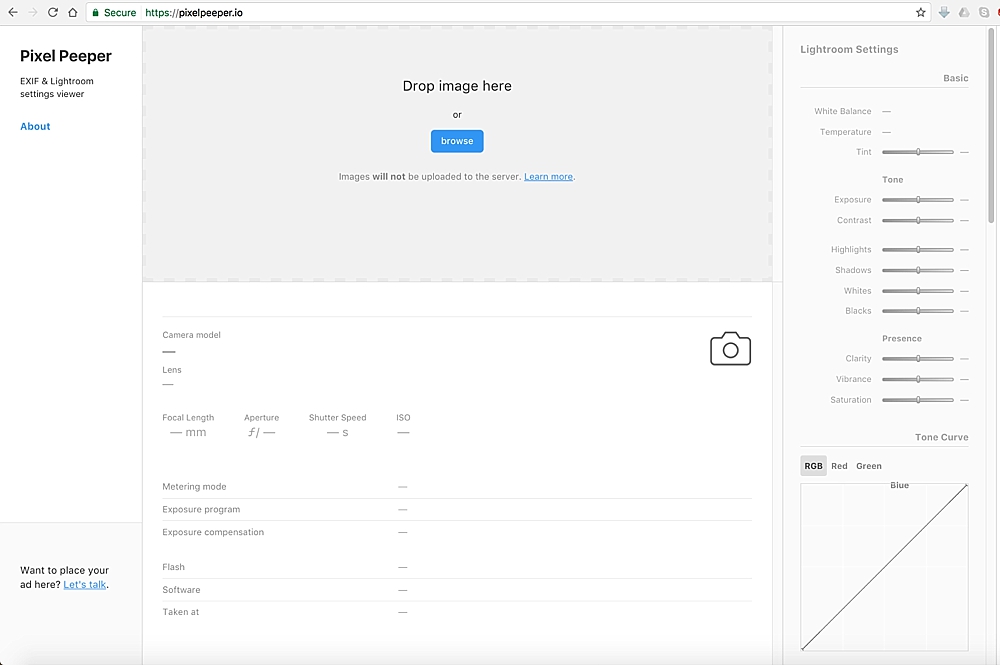1000x665 pixels.
Task: Click the camera placeholder icon
Action: click(730, 349)
